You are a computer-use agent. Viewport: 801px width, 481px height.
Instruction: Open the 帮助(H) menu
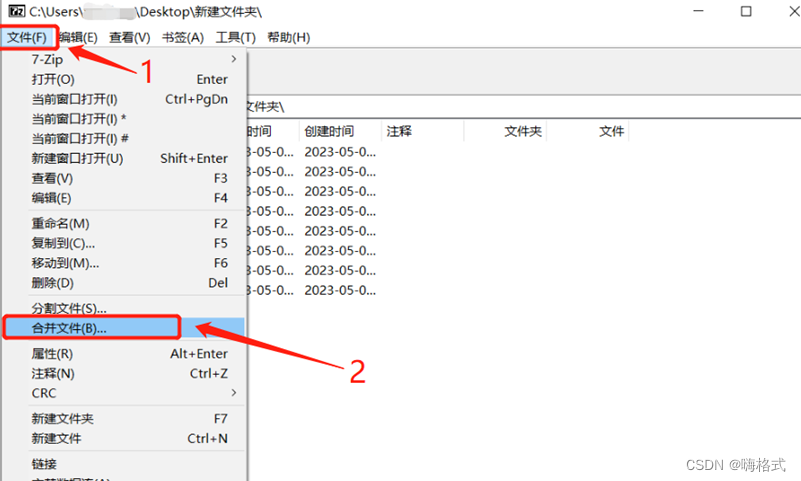click(x=289, y=37)
